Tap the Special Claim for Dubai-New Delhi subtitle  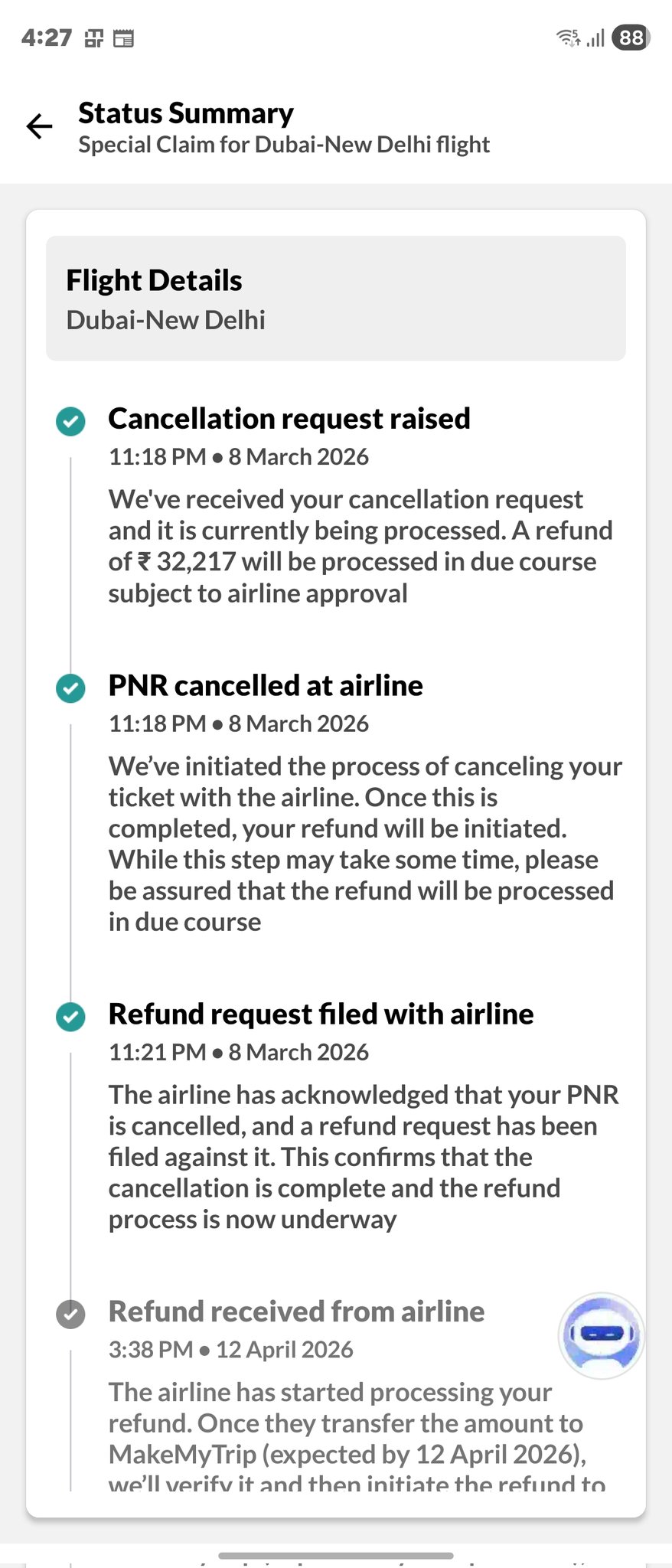pos(284,145)
